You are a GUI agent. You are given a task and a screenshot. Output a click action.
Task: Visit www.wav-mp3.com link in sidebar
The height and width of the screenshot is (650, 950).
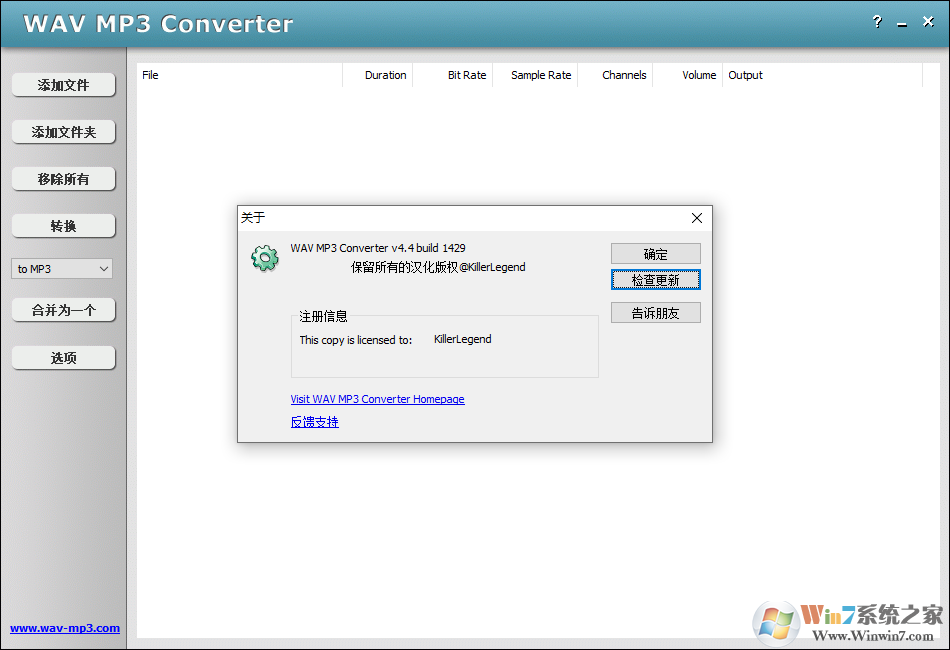(65, 628)
